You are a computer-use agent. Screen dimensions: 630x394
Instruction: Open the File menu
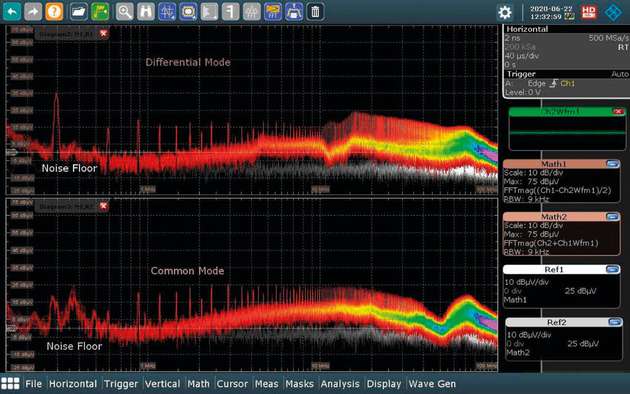[33, 384]
